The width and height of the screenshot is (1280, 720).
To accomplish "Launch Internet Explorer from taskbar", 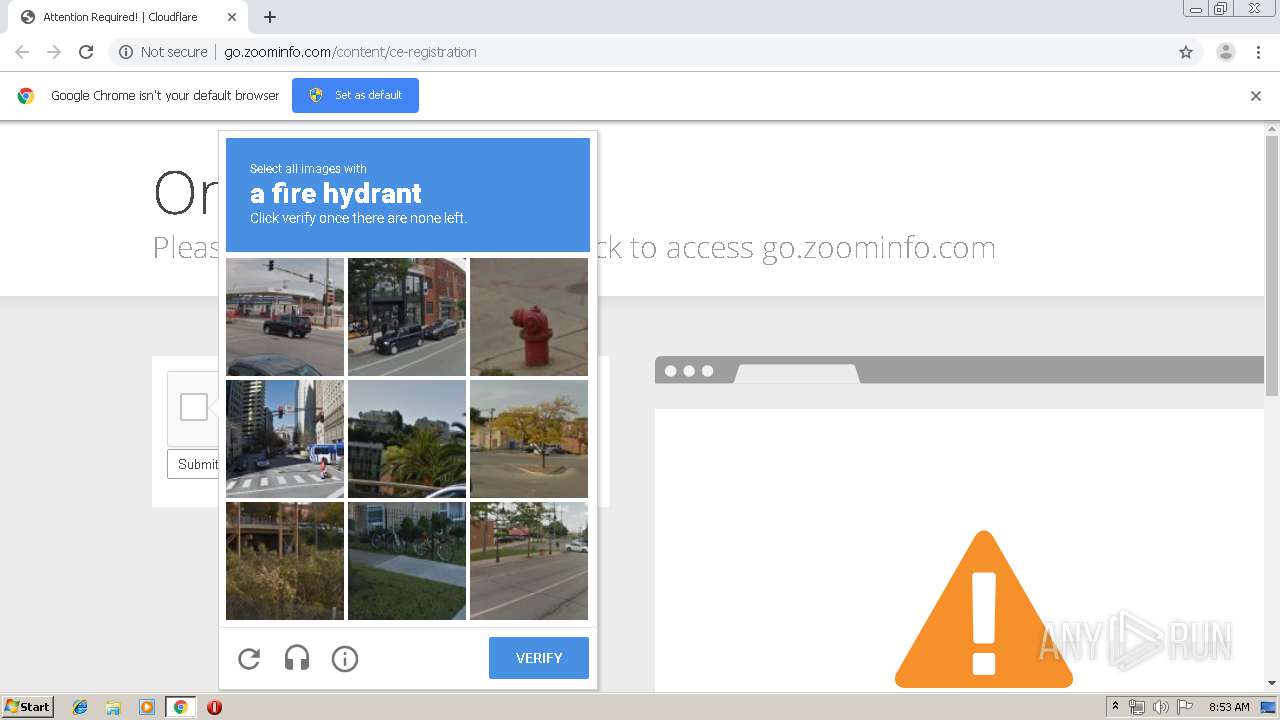I will click(80, 707).
